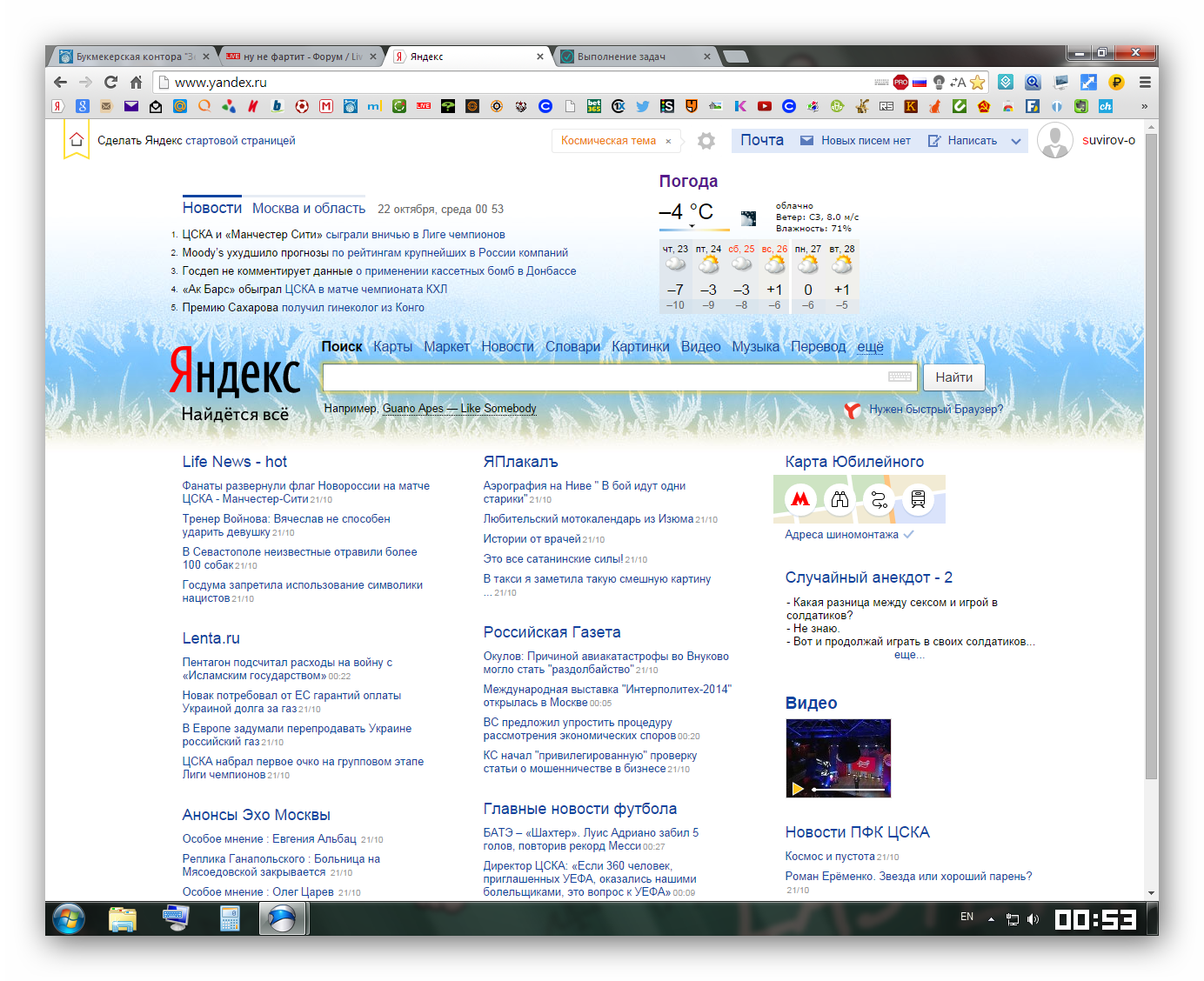Open Calculator from the taskbar
Screen dimensions: 1204x981
pyautogui.click(x=230, y=918)
